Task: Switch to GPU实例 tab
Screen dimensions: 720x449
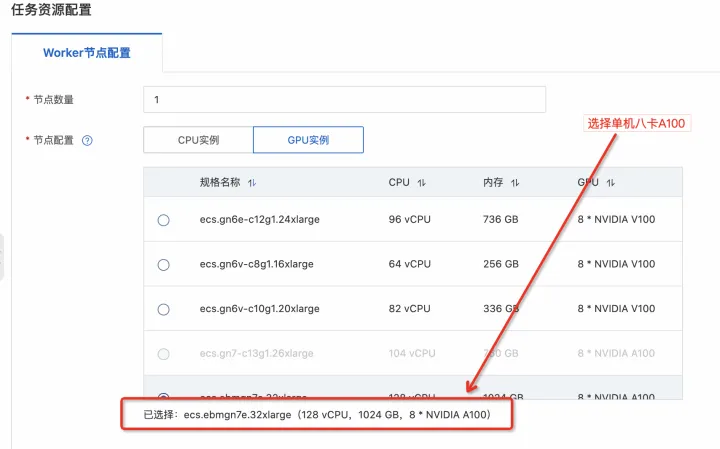Action: pos(308,140)
